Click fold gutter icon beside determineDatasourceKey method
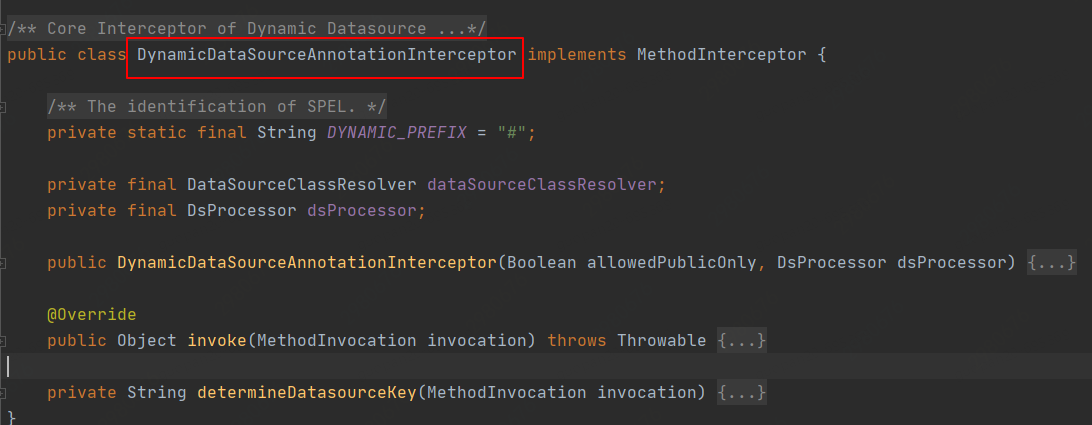Viewport: 1092px width, 425px height. point(3,393)
